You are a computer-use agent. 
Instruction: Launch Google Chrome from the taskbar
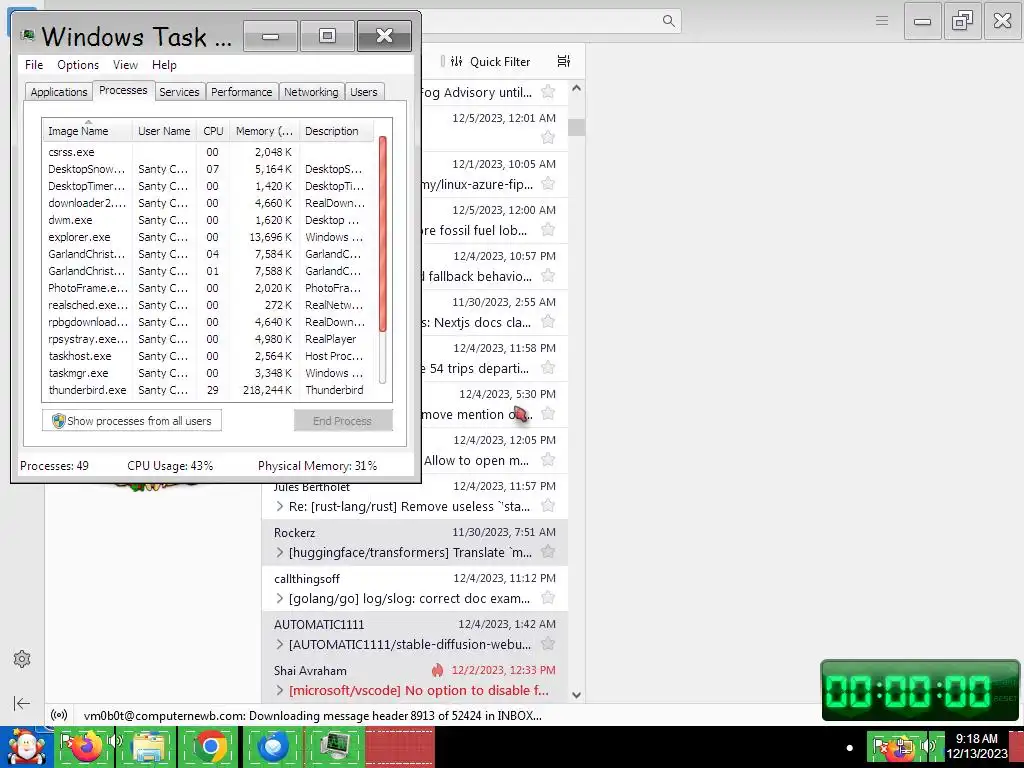click(210, 747)
